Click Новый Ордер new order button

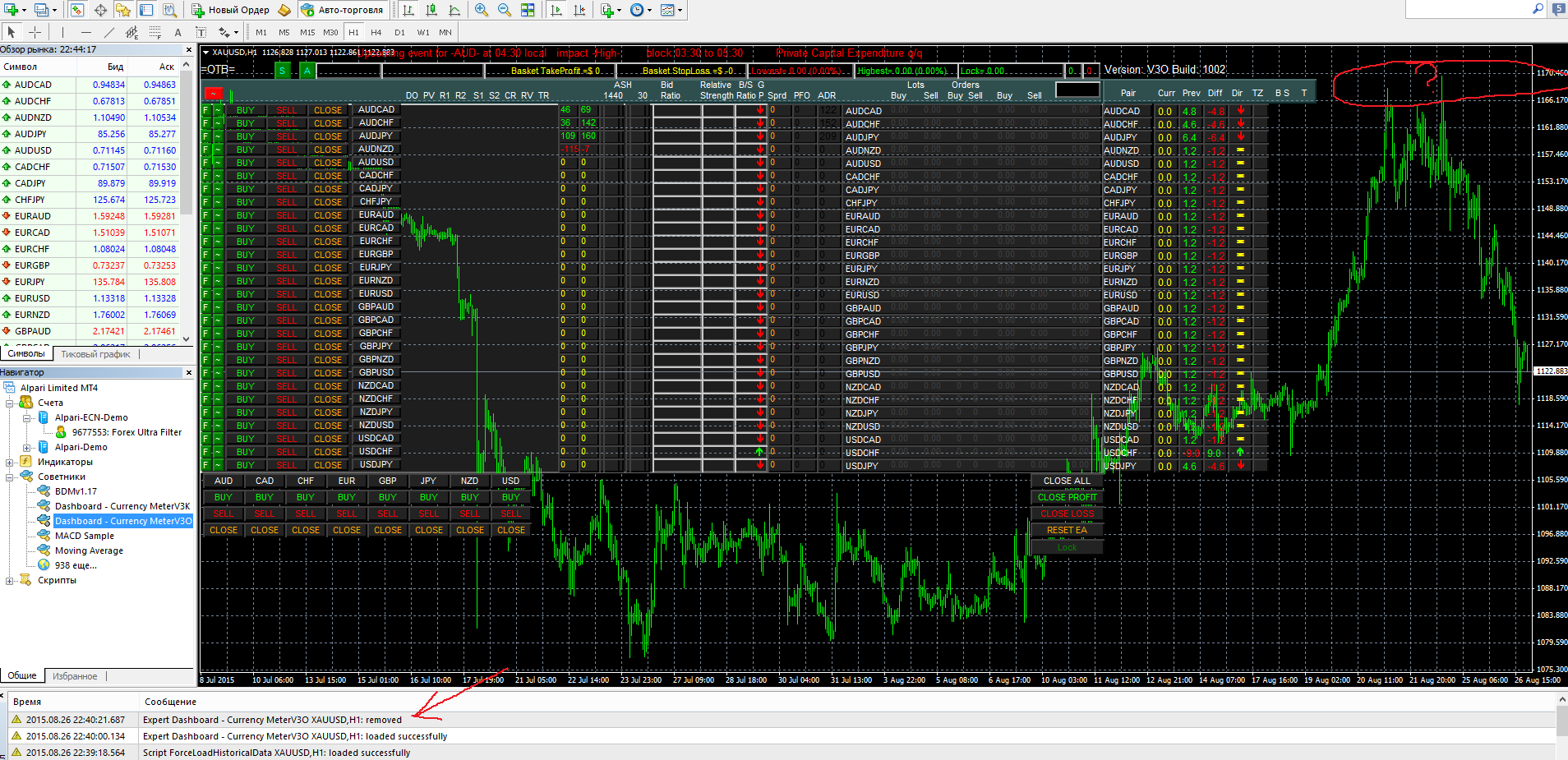click(230, 10)
